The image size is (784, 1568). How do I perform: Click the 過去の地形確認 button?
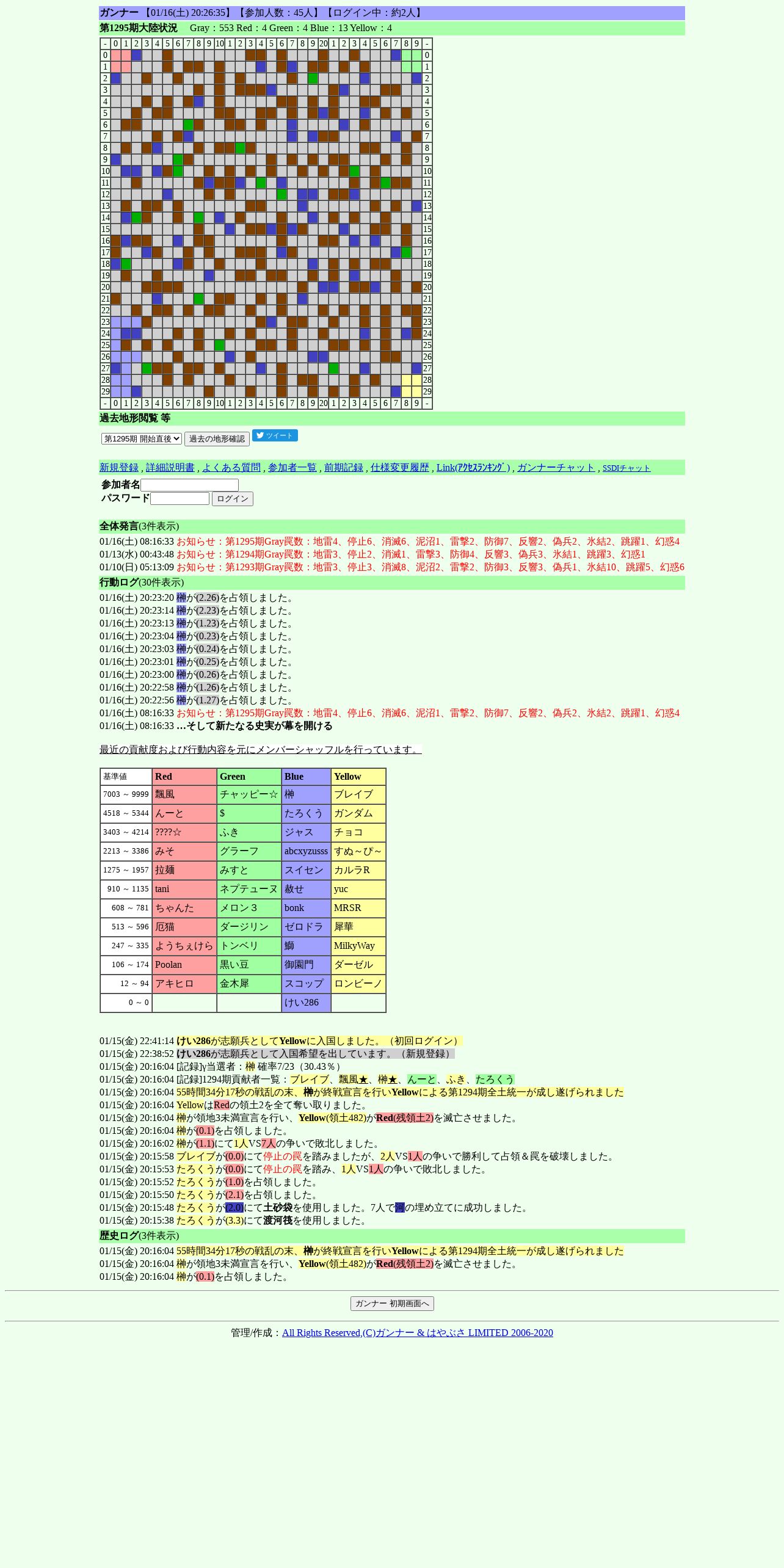[217, 438]
